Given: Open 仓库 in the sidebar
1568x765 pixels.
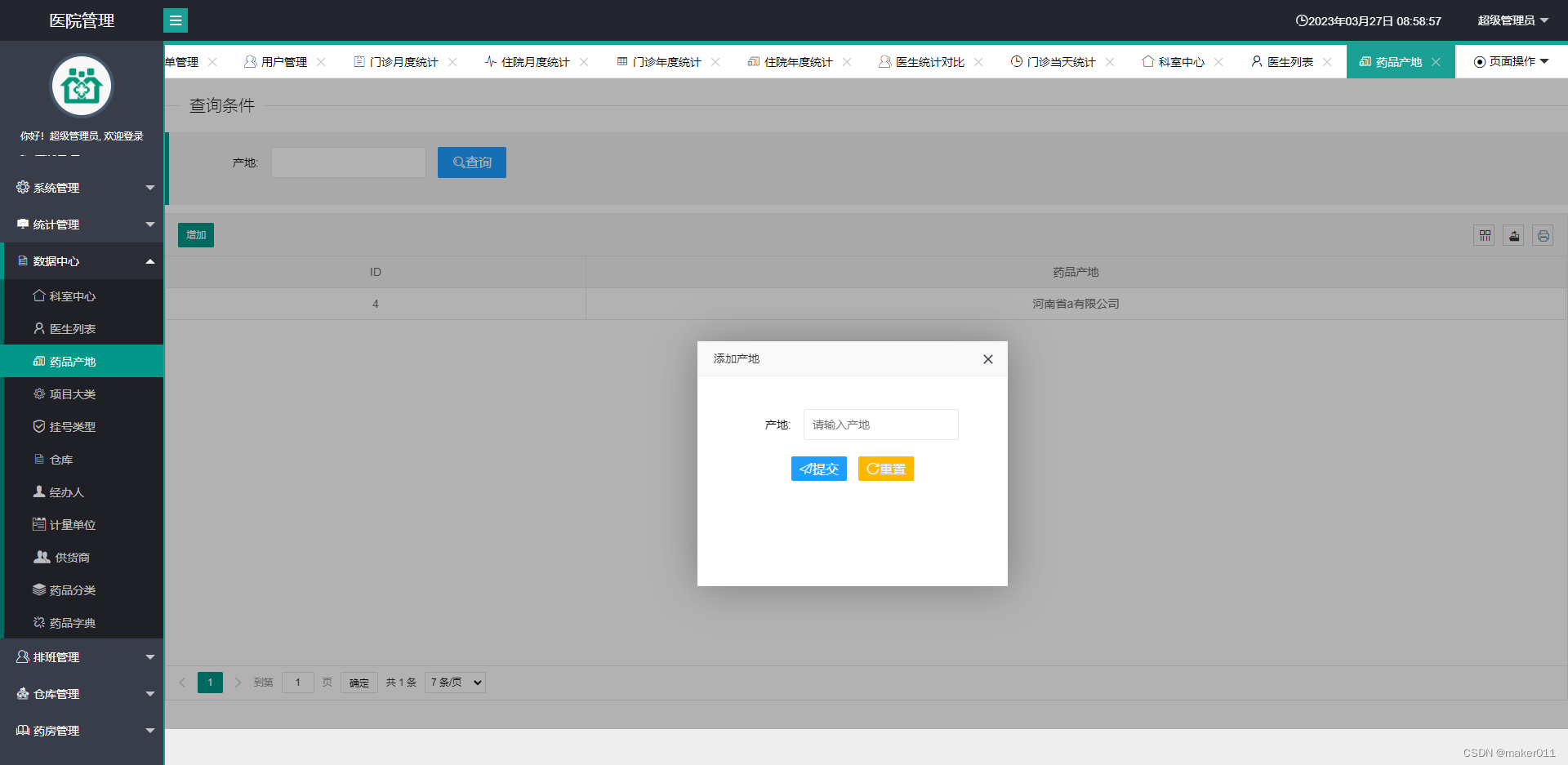Looking at the screenshot, I should point(83,460).
